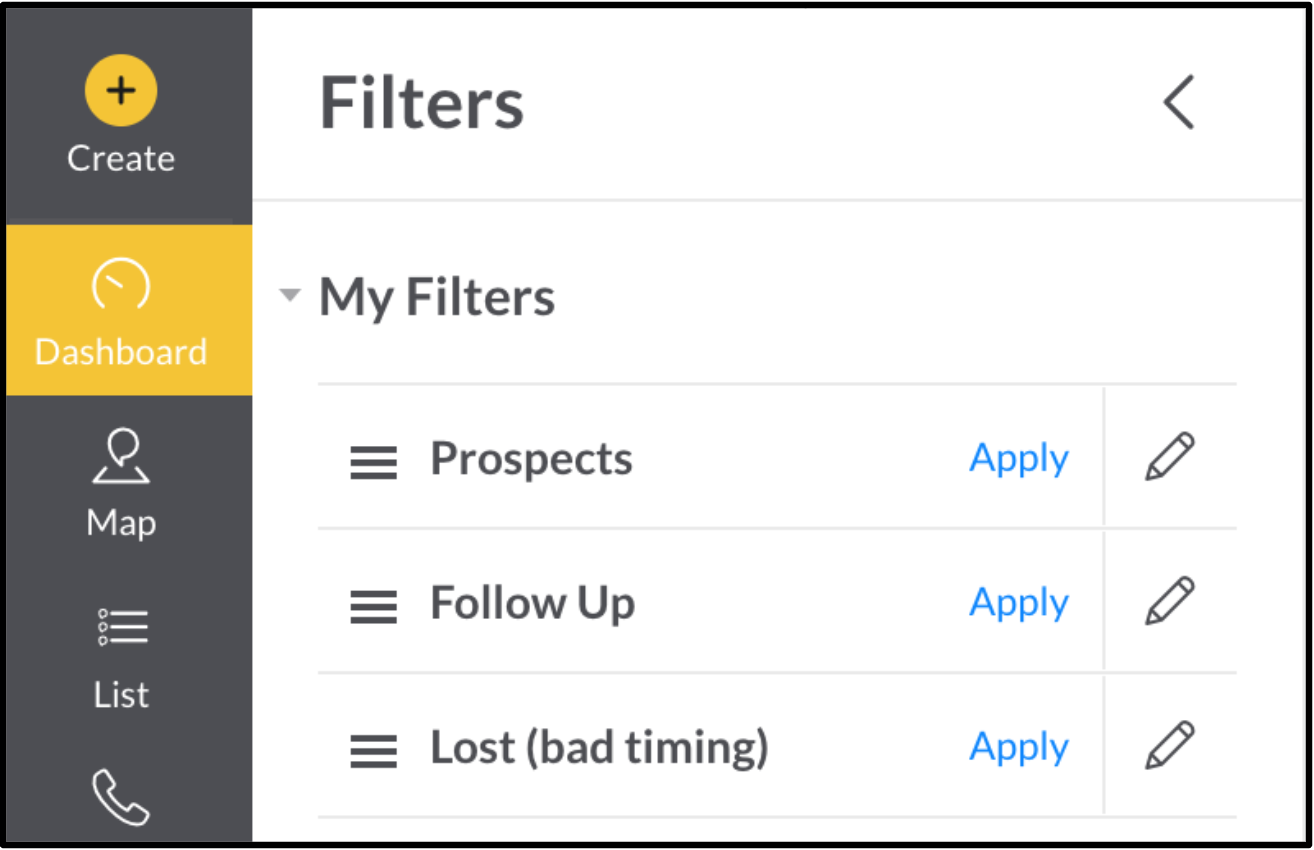Edit Follow Up filter with pencil icon

click(1170, 601)
